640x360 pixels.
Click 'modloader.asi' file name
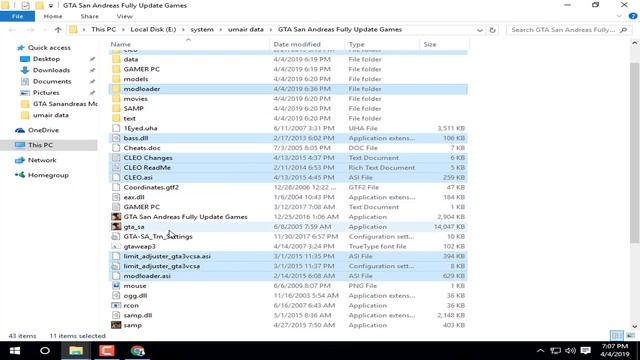[x=147, y=276]
